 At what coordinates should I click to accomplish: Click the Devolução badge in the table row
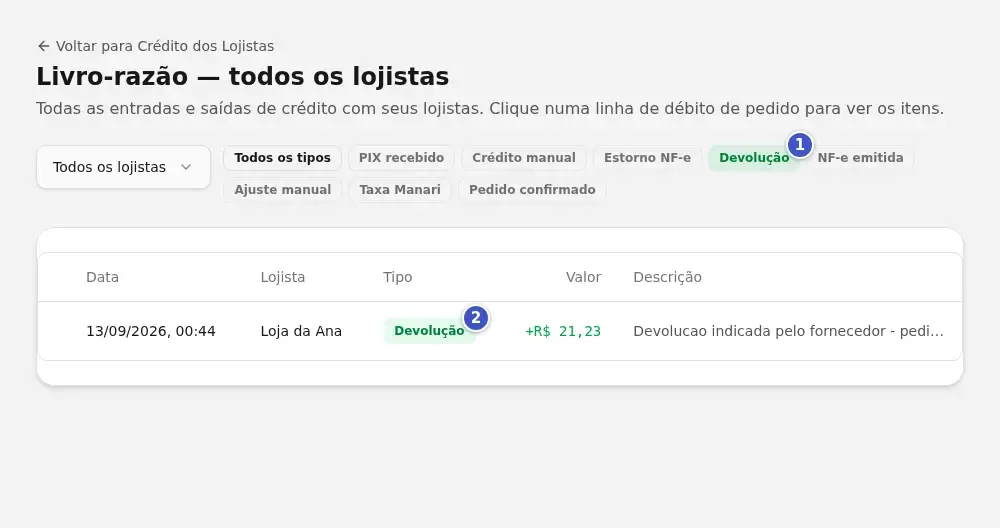(x=429, y=331)
